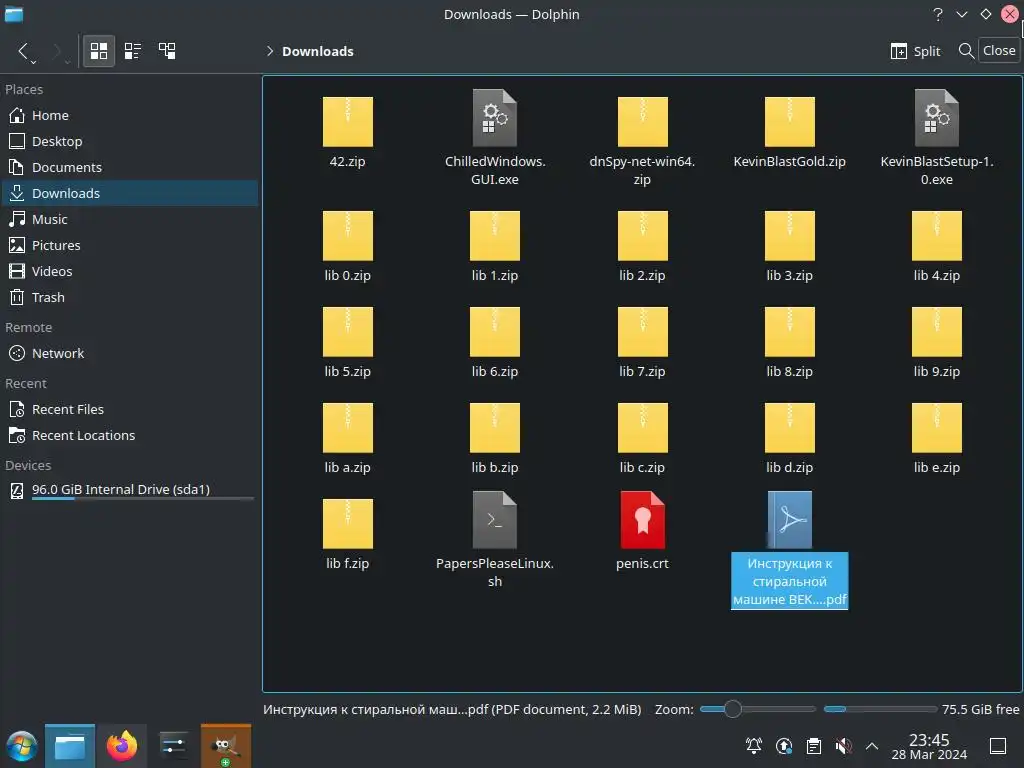Open GIMP taskbar icon

tap(225, 746)
